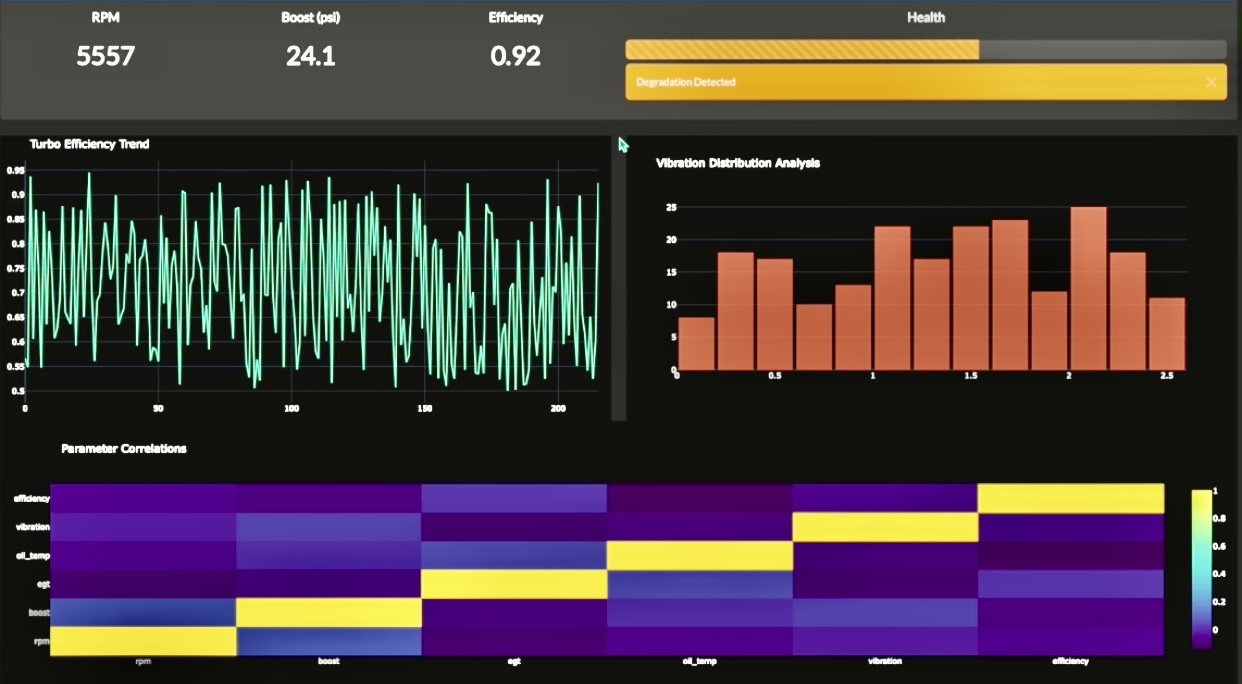
Task: Click the Health progress bar
Action: point(925,47)
